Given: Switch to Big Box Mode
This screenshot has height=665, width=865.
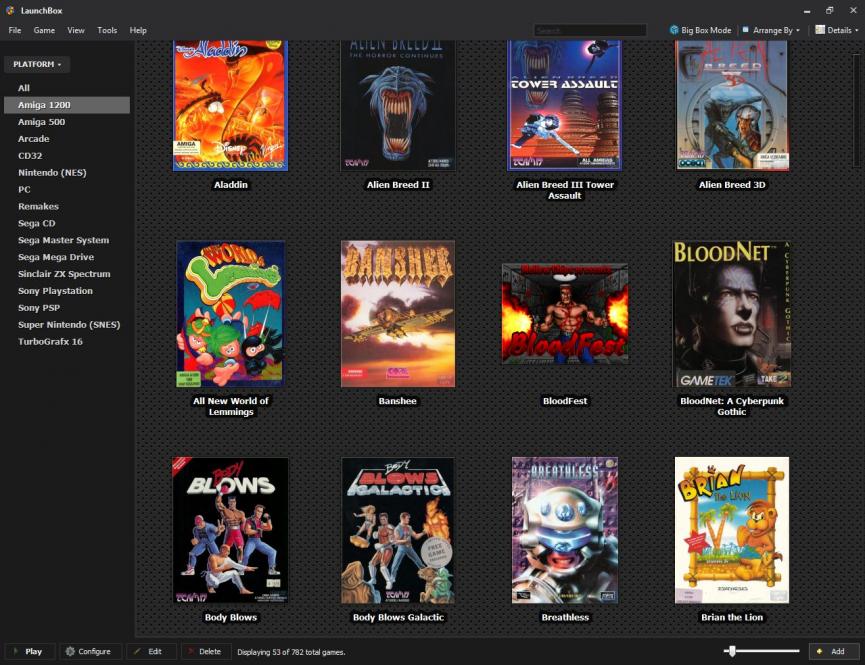Looking at the screenshot, I should (700, 30).
